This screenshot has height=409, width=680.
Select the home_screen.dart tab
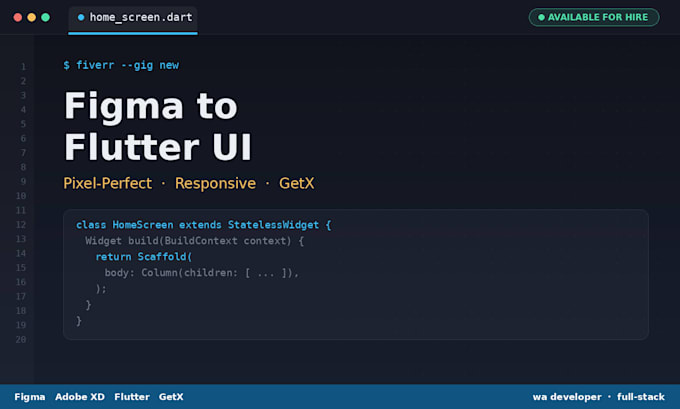(x=133, y=20)
